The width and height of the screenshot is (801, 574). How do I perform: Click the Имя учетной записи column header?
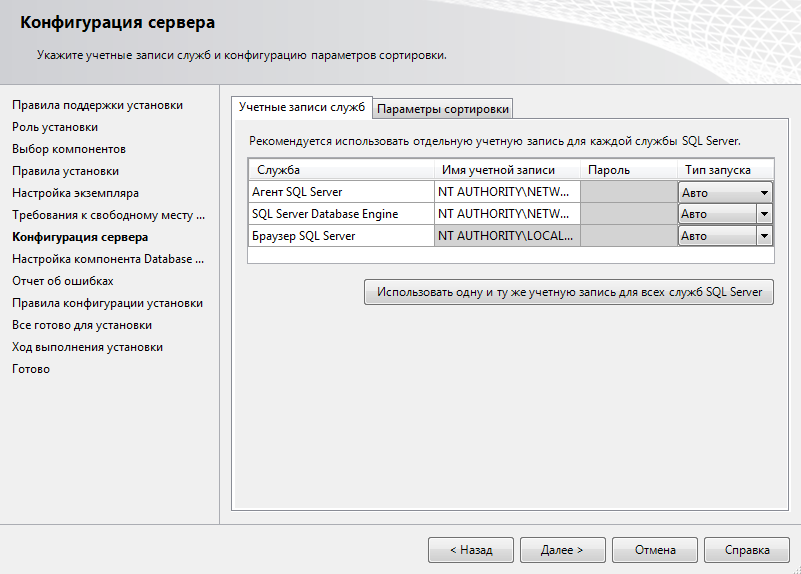(x=507, y=170)
